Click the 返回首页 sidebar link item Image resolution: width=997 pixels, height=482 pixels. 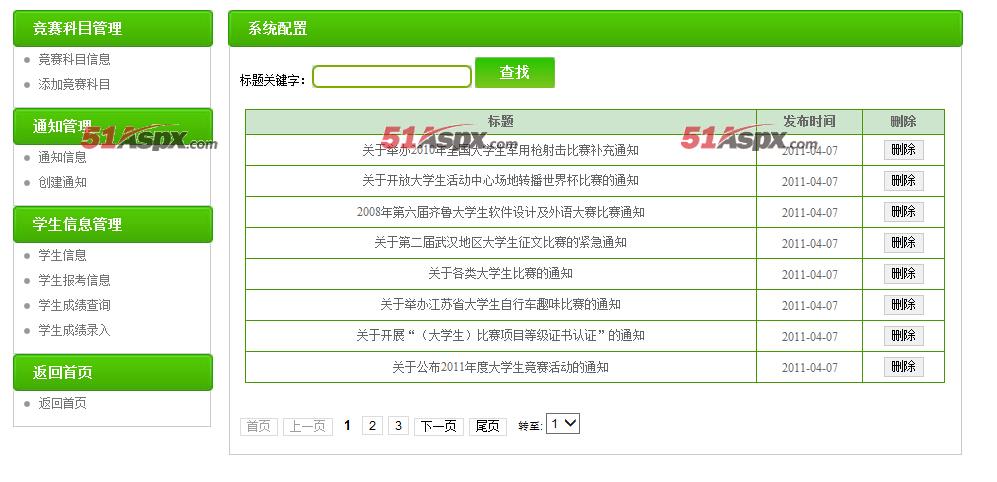pos(62,403)
